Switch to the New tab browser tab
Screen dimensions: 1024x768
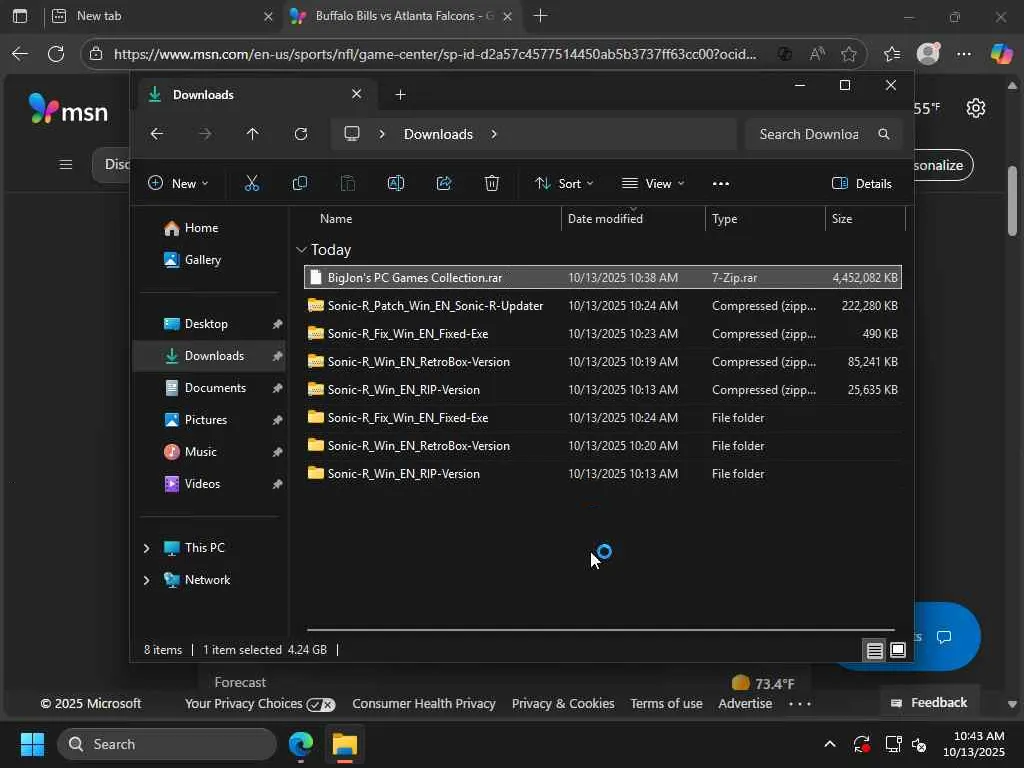(x=160, y=16)
